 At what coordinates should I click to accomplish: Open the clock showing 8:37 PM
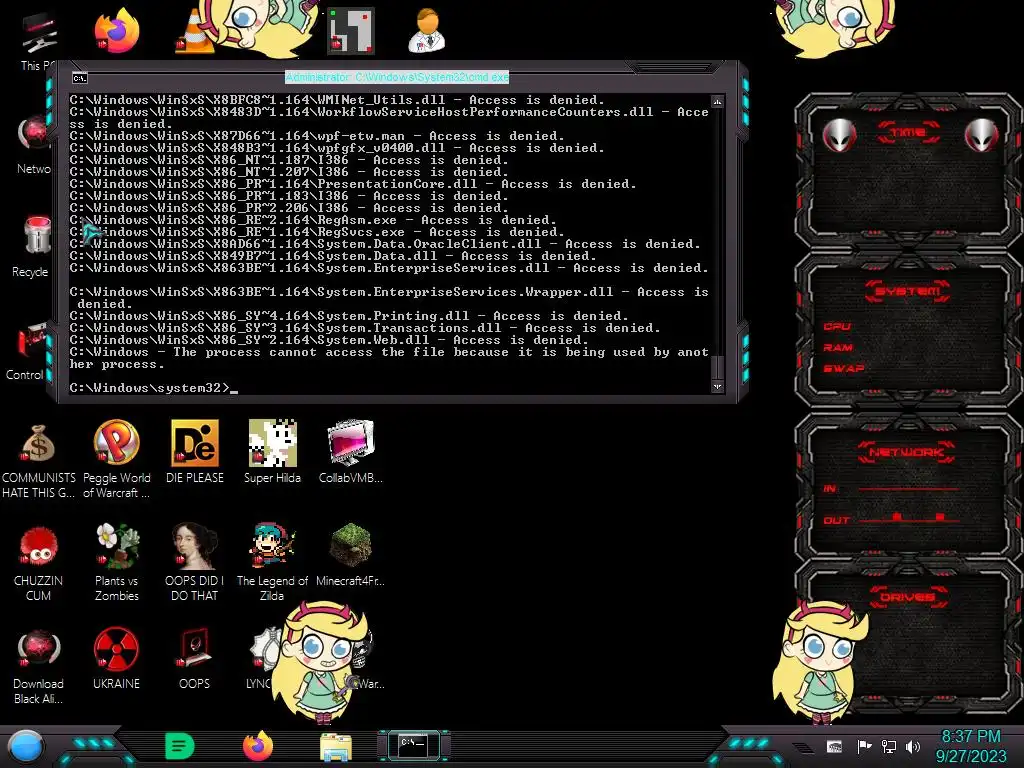(971, 746)
